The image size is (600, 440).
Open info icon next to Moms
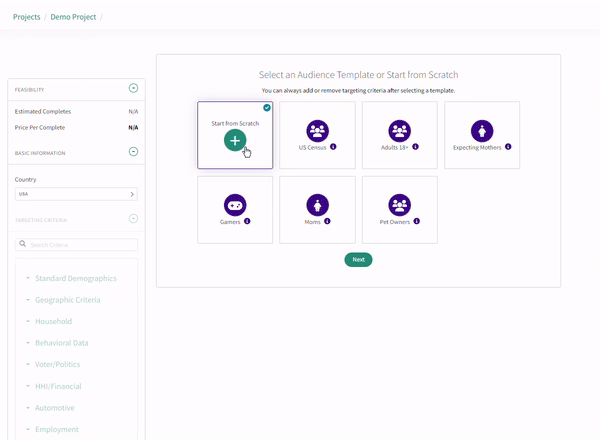[x=327, y=221]
